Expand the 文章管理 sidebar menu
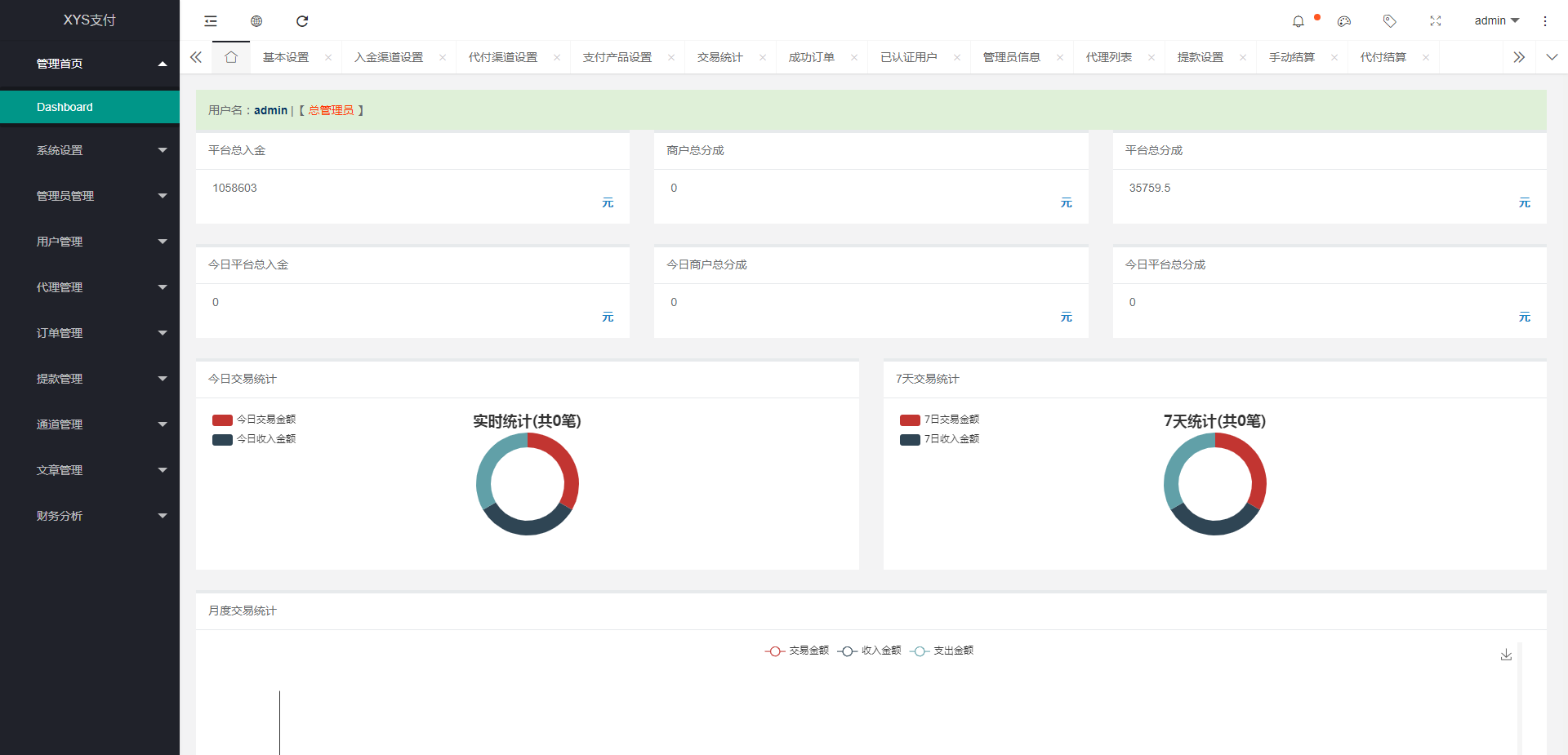The height and width of the screenshot is (755, 1568). pyautogui.click(x=90, y=470)
